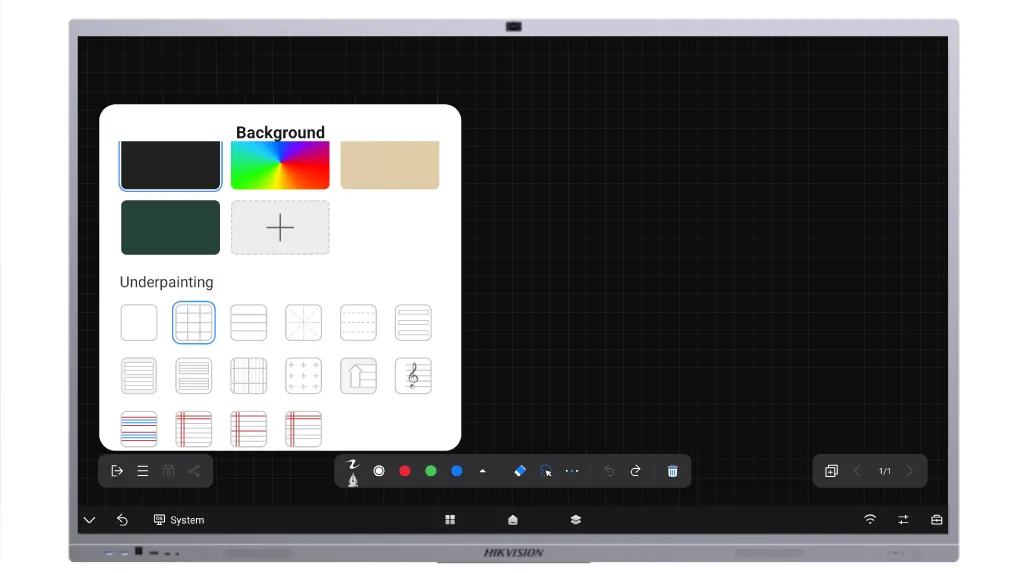Choose the dotted plus-sign grid underpainting
Image resolution: width=1020 pixels, height=573 pixels.
[304, 376]
